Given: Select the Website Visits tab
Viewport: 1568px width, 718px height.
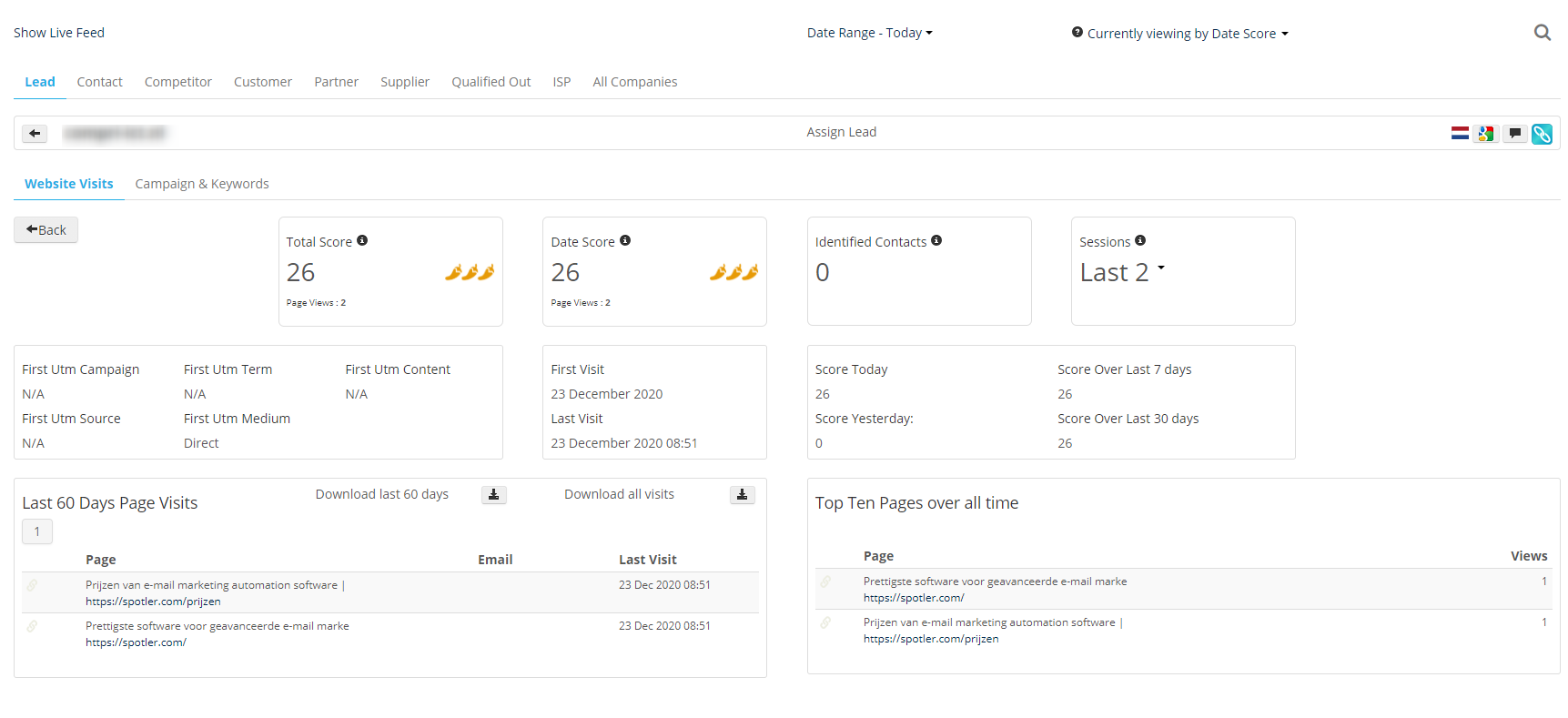Looking at the screenshot, I should coord(69,184).
